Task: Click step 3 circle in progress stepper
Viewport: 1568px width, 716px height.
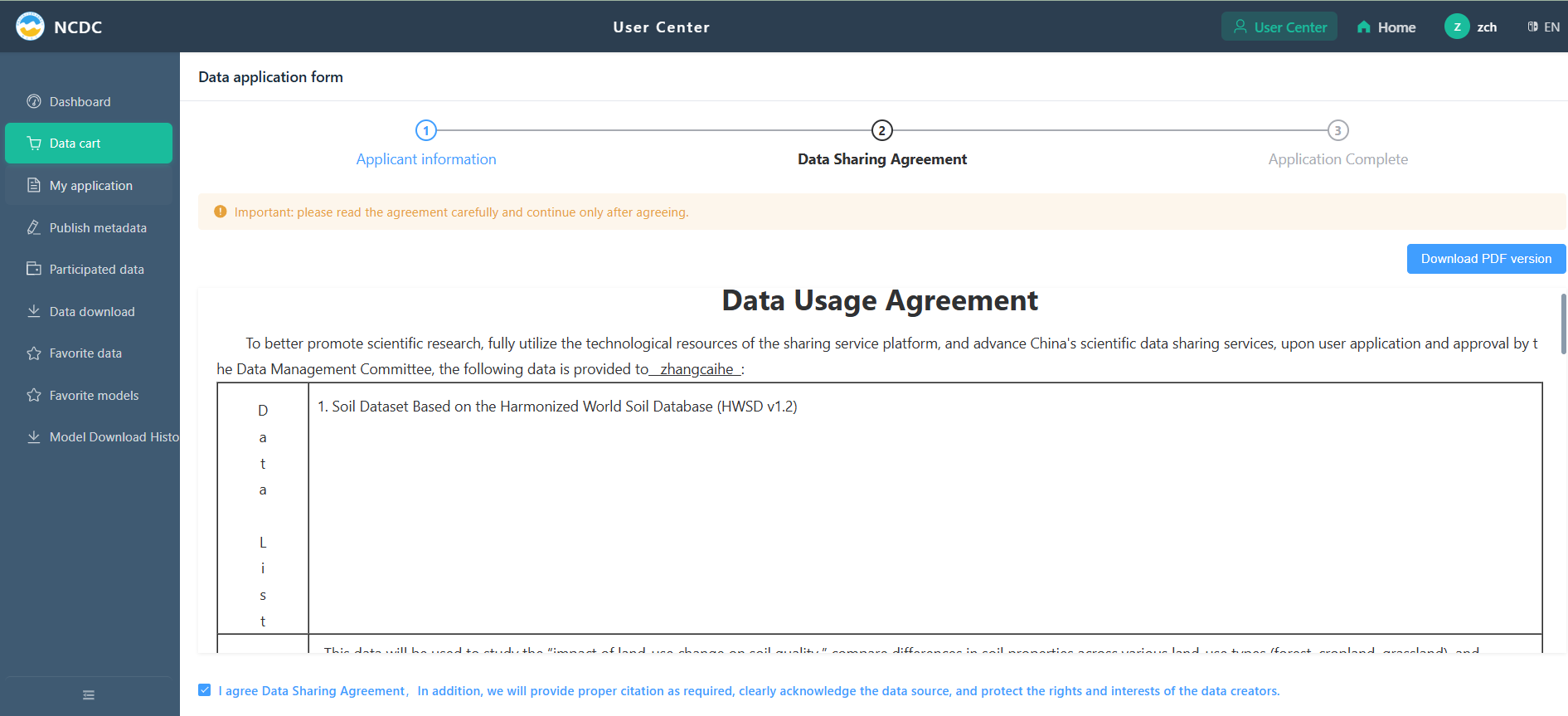Action: click(1338, 130)
